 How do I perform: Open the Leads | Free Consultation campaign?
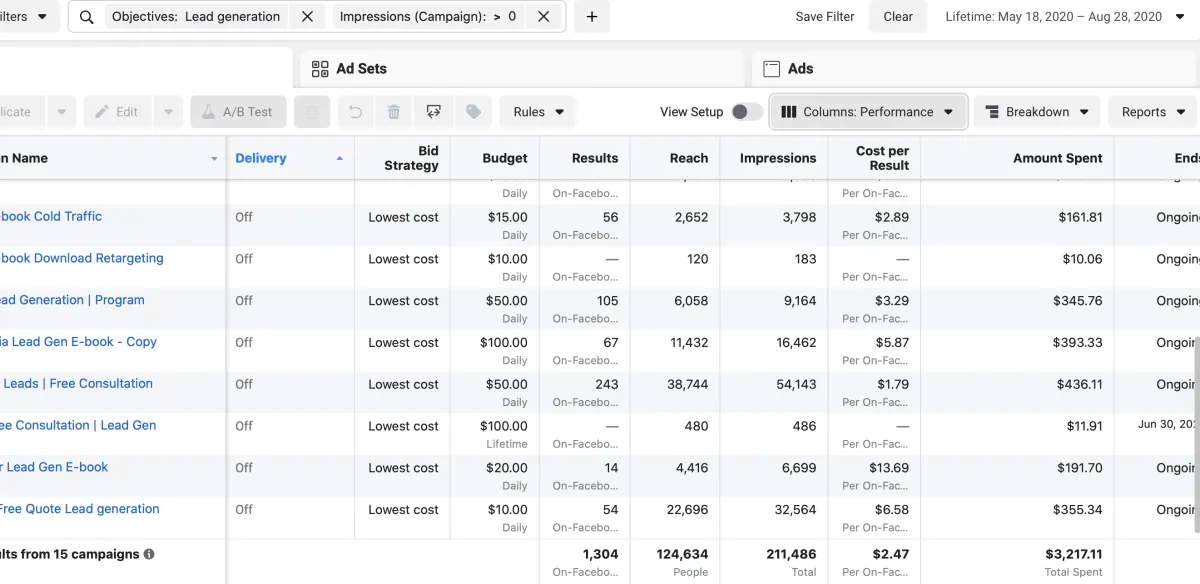pos(77,384)
